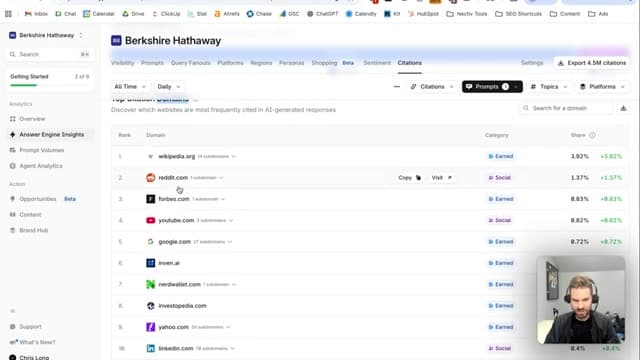
Task: Switch to the Regions tab
Action: coord(261,63)
